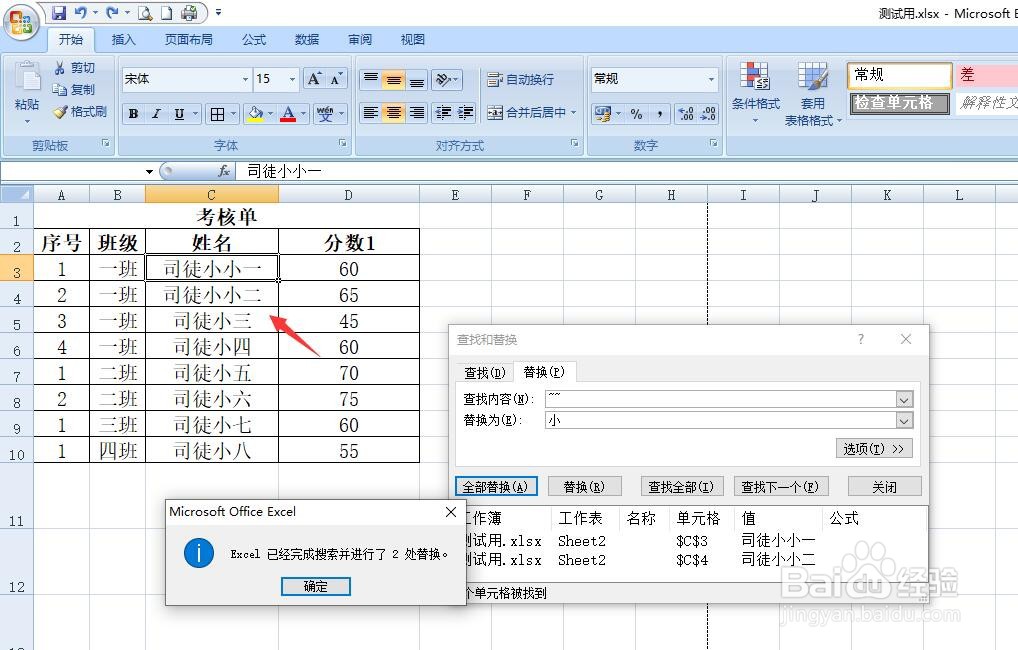The image size is (1018, 650).
Task: Align cell text to top
Action: point(371,79)
